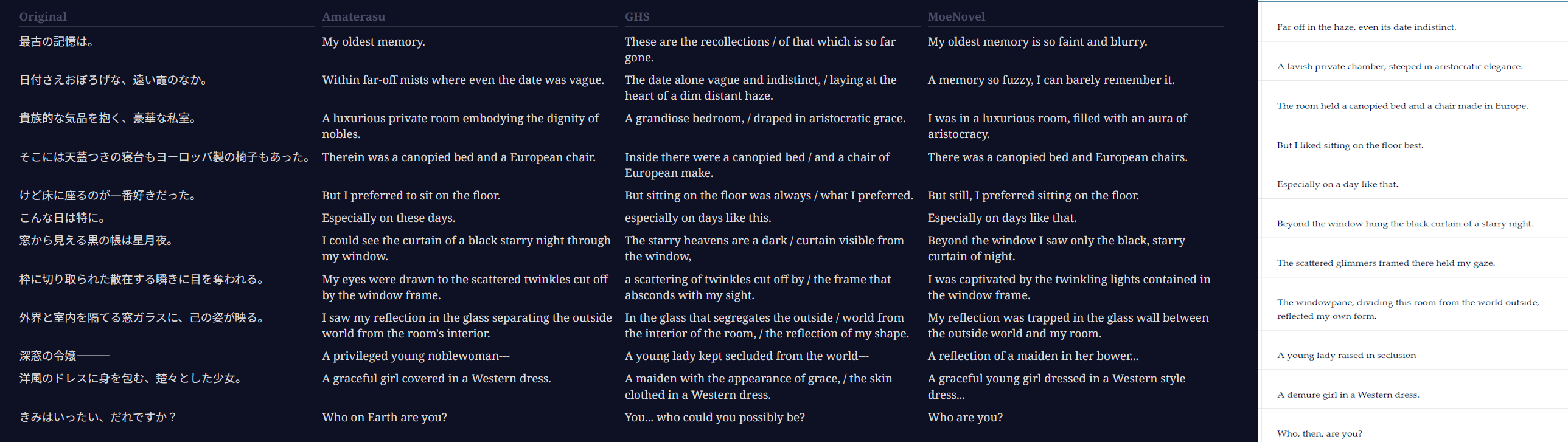The width and height of the screenshot is (1568, 442).
Task: Select the Japanese line 最古の記憶は。
Action: click(x=57, y=41)
